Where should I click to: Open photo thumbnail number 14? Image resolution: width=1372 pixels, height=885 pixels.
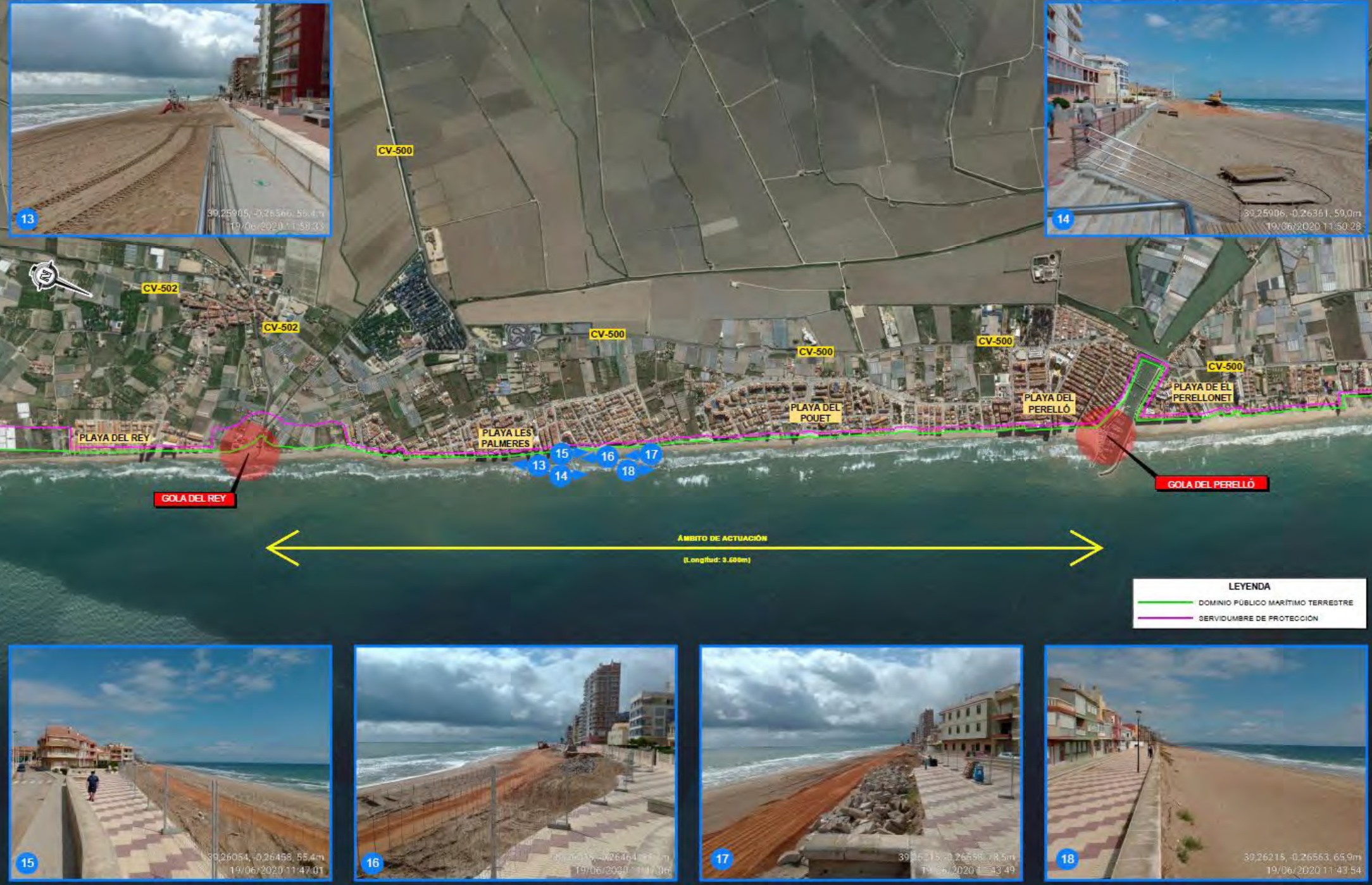(x=1206, y=119)
